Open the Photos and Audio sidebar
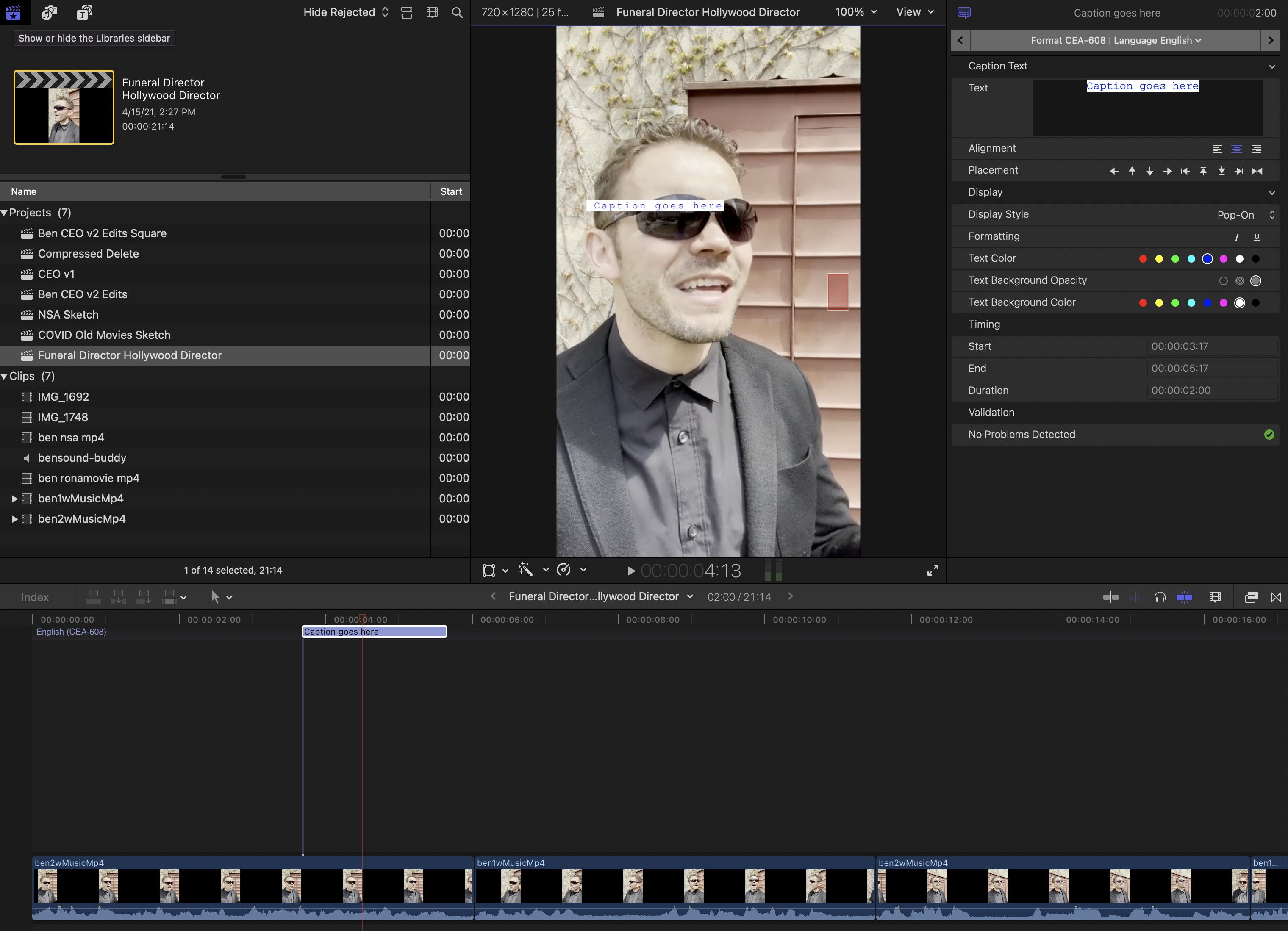The height and width of the screenshot is (931, 1288). coord(50,12)
